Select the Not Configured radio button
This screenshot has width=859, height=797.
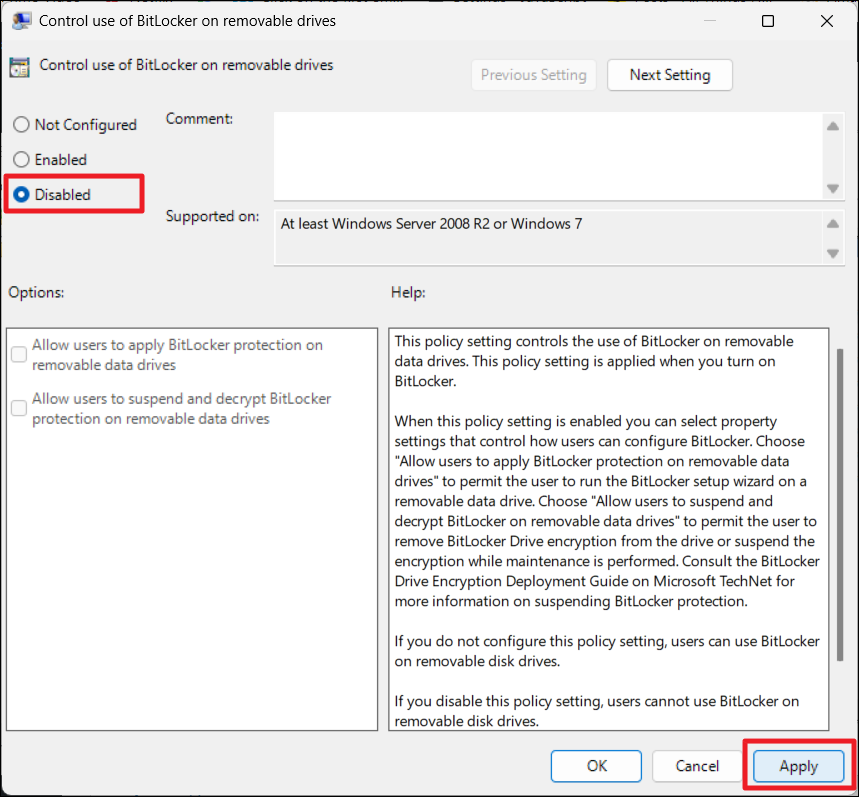[x=21, y=125]
